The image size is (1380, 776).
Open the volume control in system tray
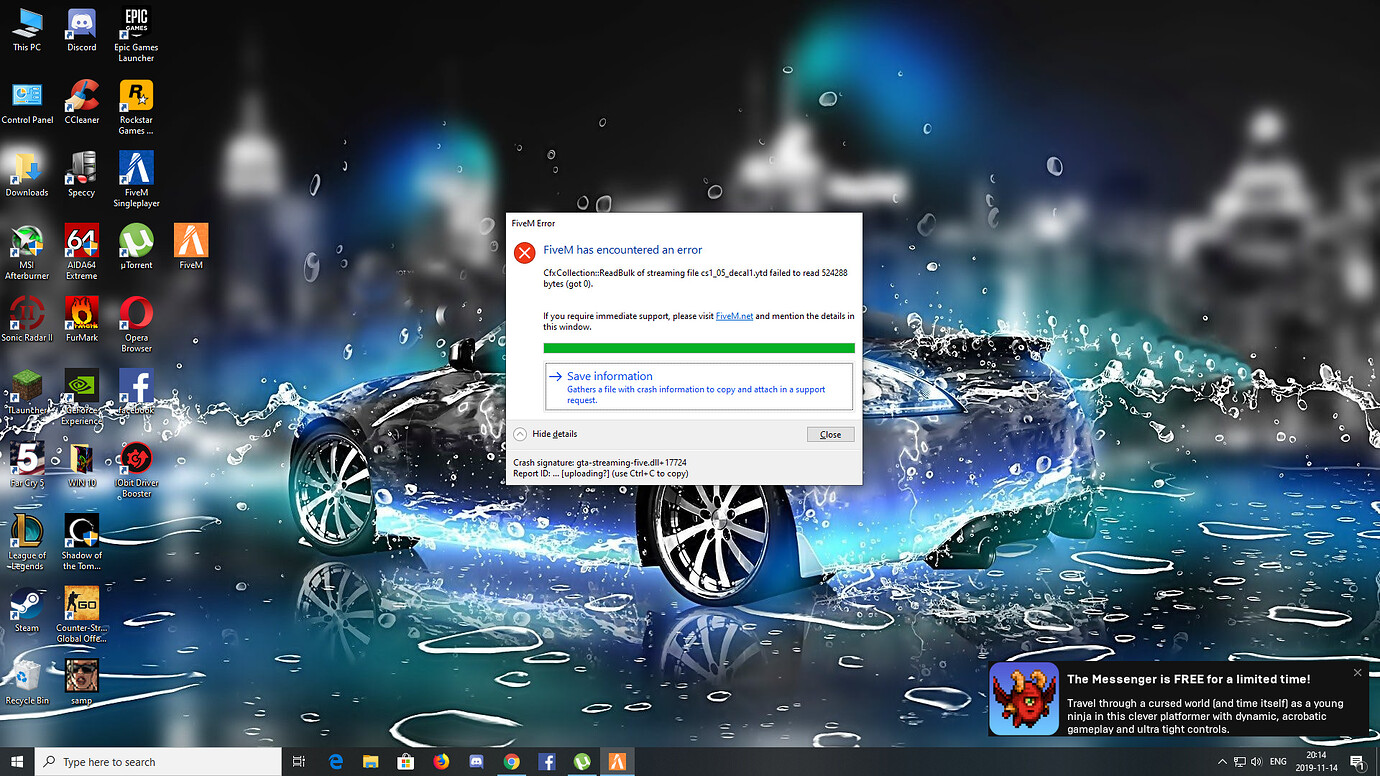(1256, 762)
